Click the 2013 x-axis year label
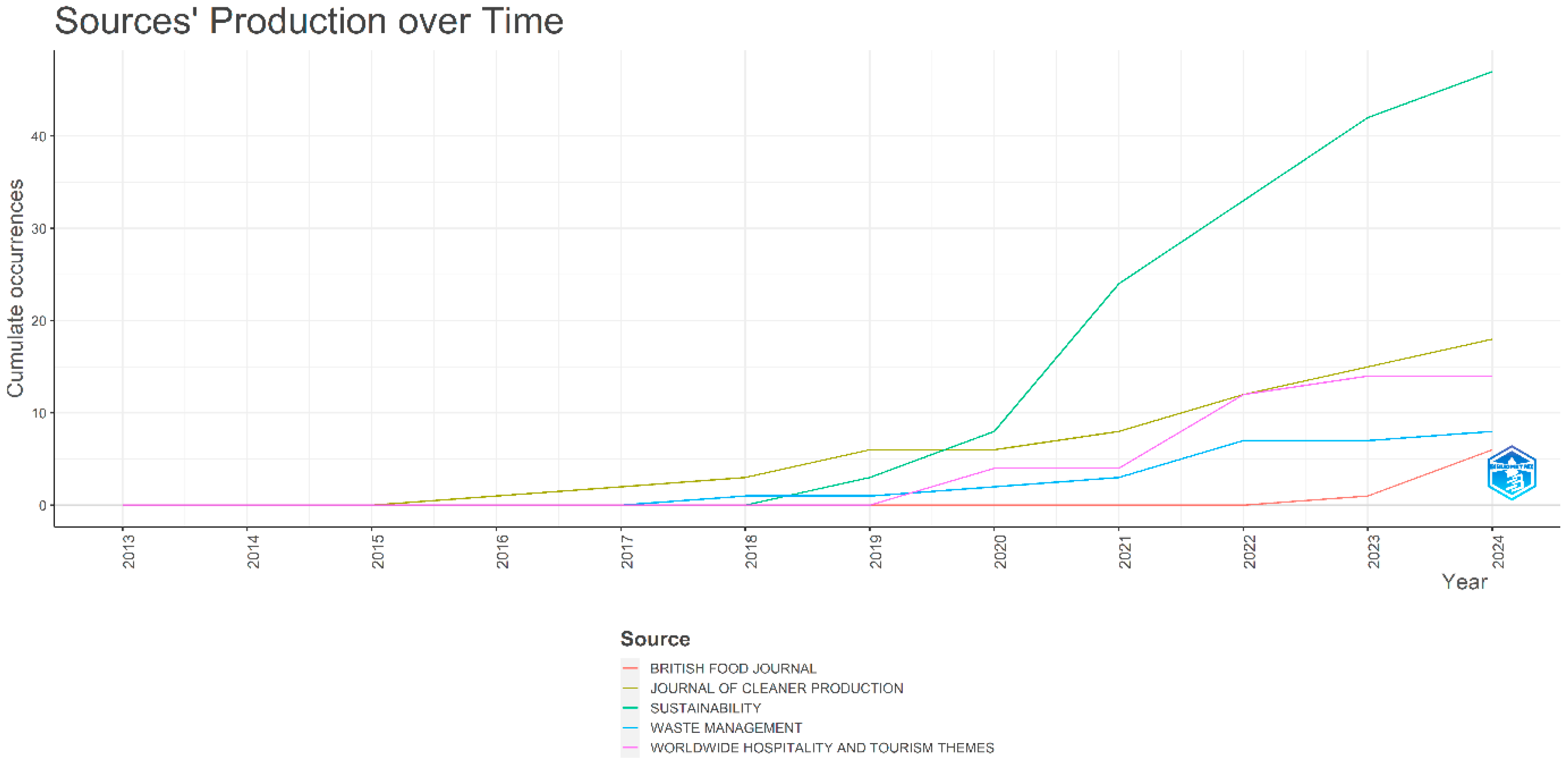1568x767 pixels. coord(129,552)
